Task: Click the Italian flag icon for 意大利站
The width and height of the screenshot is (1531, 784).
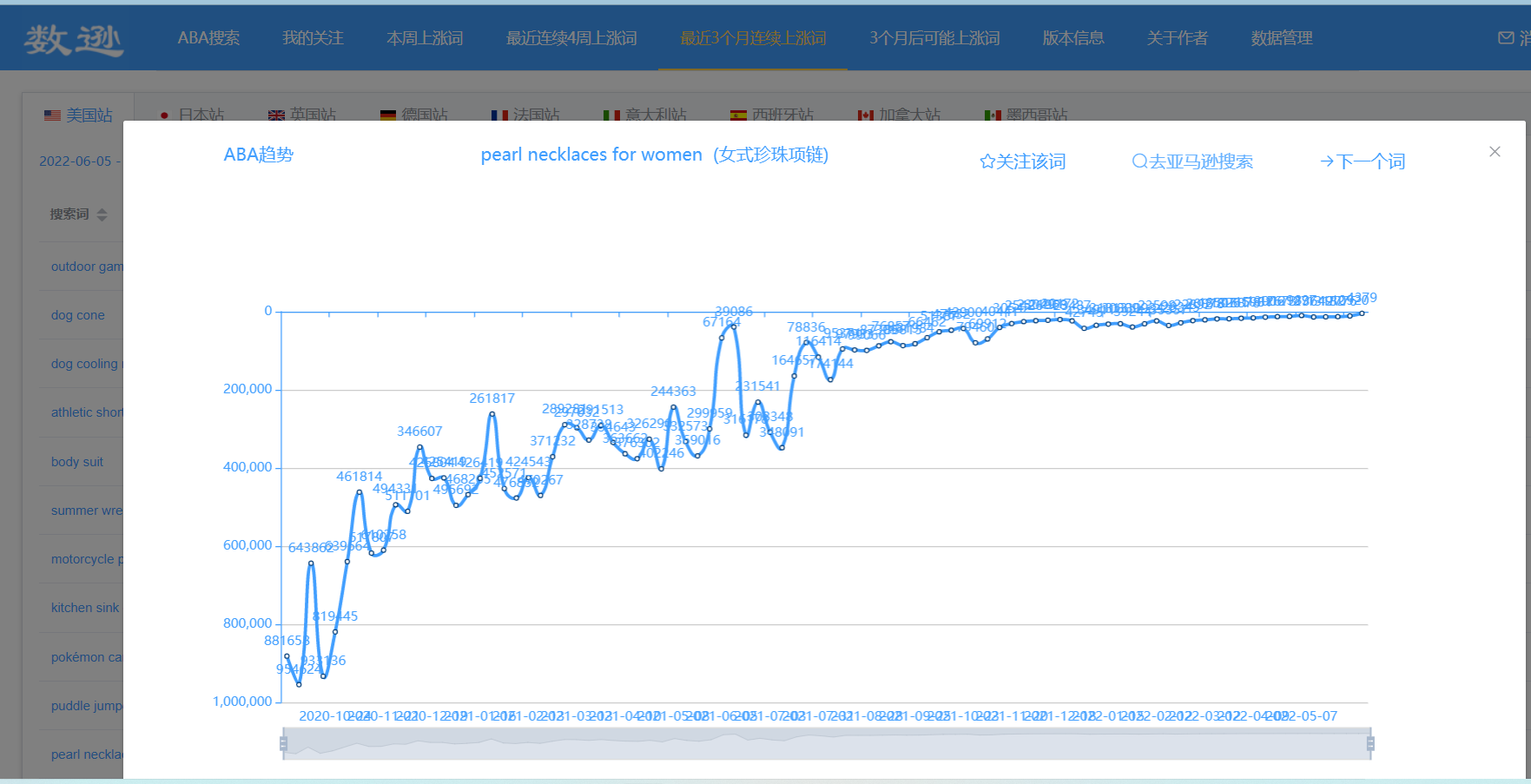Action: pos(611,115)
